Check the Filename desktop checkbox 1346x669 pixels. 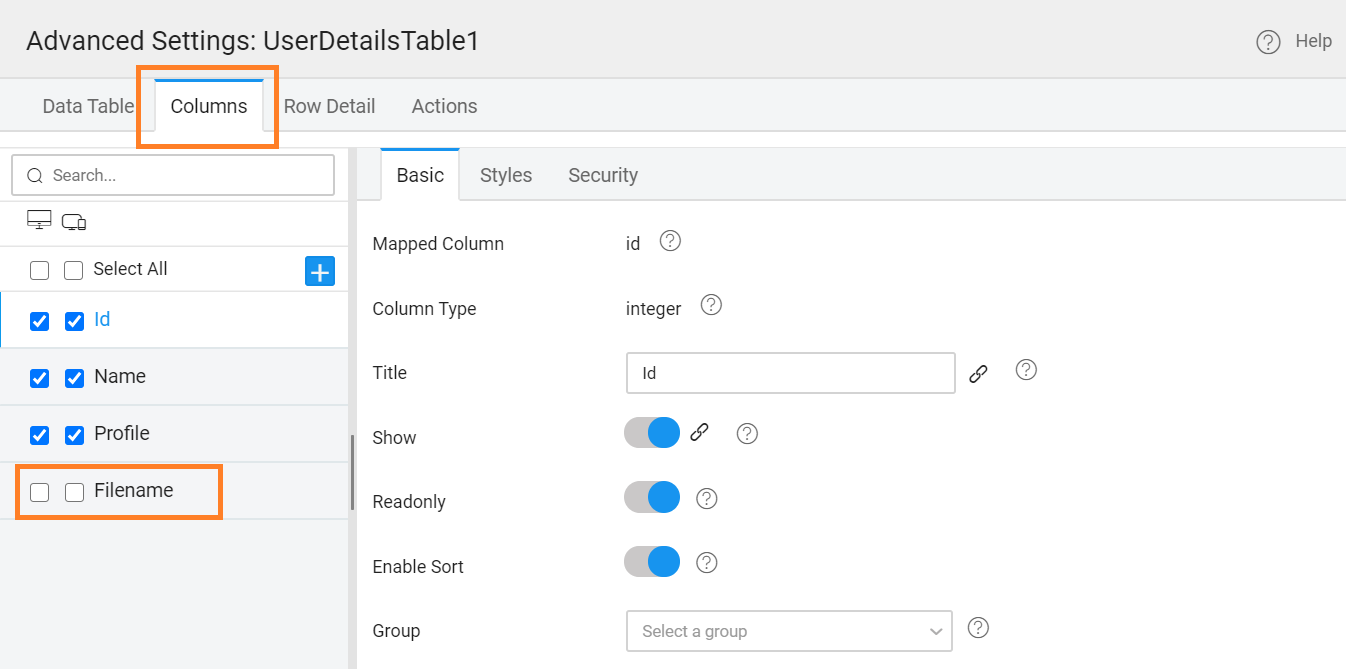pos(37,491)
